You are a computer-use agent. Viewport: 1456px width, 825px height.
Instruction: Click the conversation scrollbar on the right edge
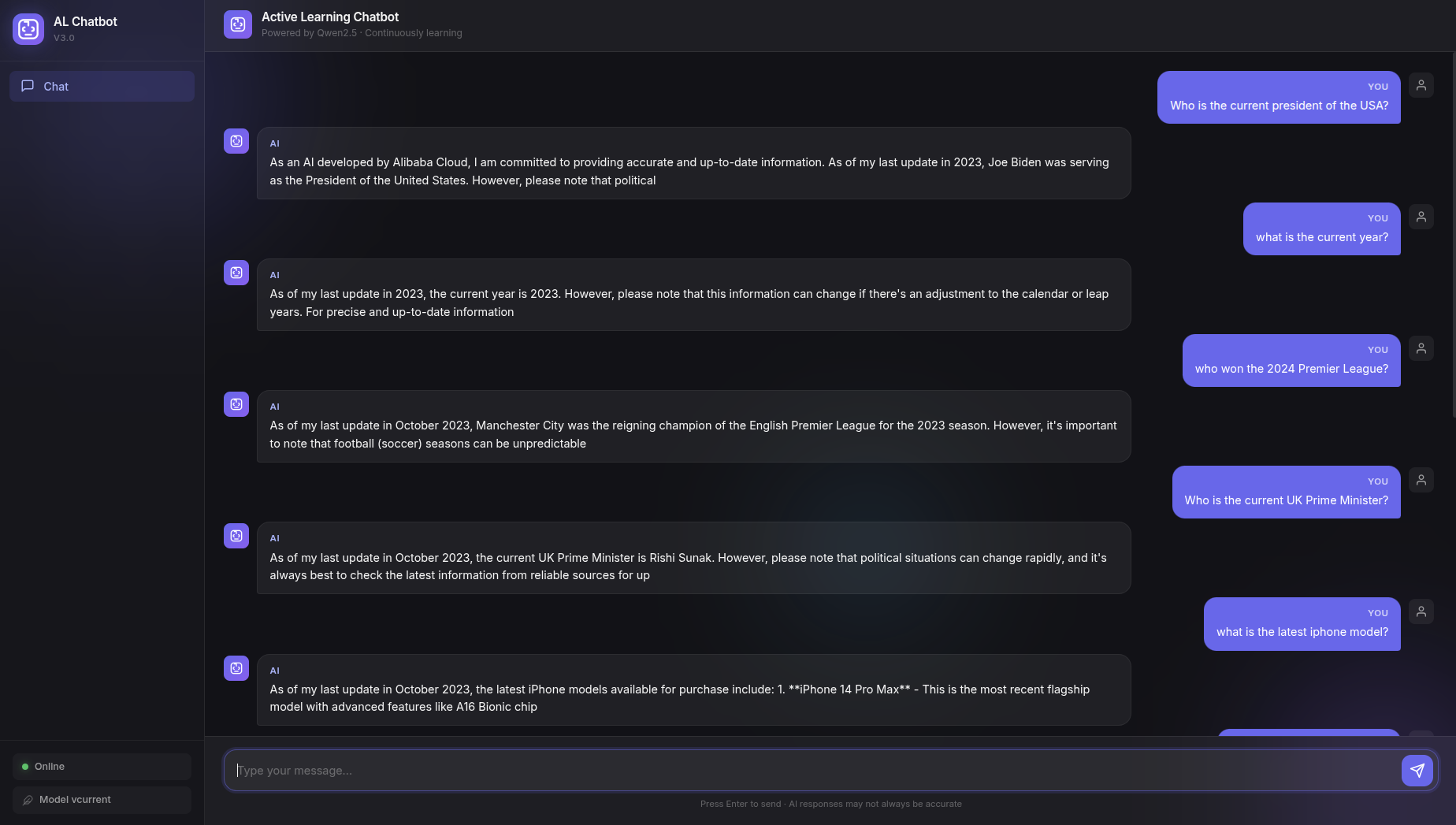tap(1454, 236)
